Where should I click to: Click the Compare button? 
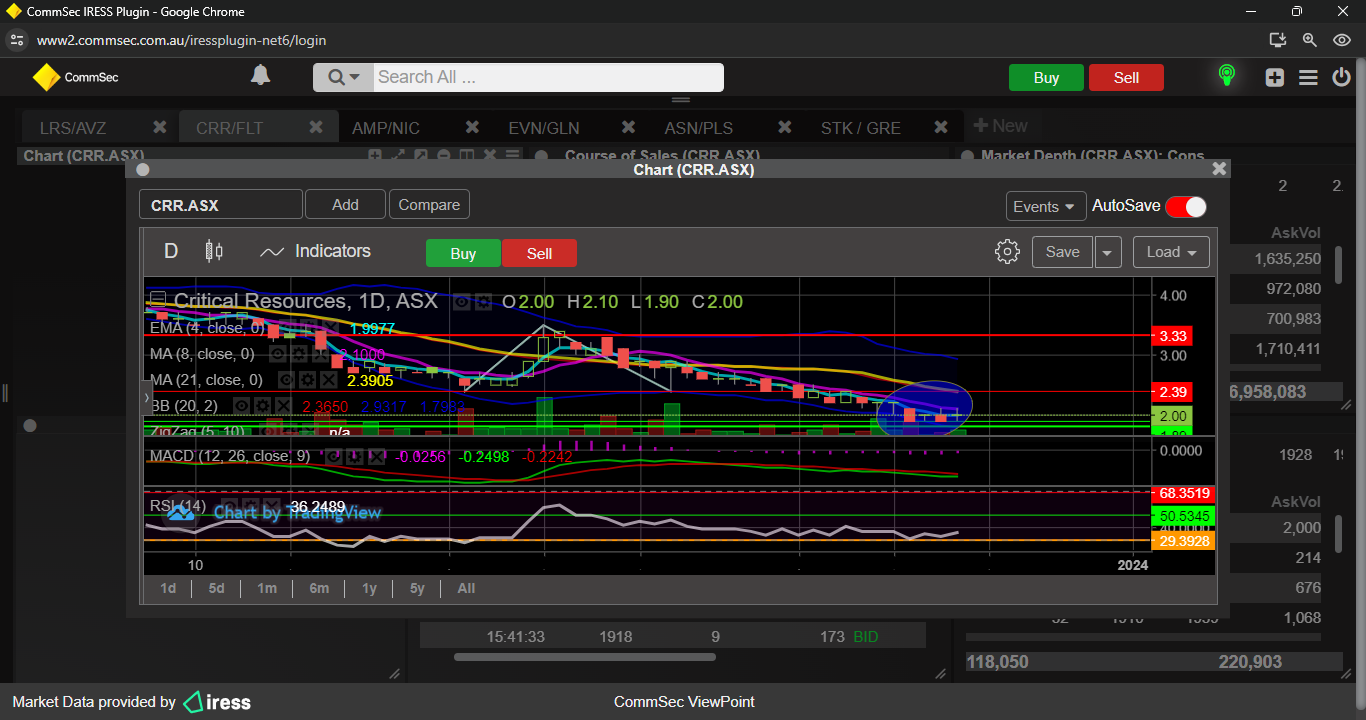click(x=429, y=205)
